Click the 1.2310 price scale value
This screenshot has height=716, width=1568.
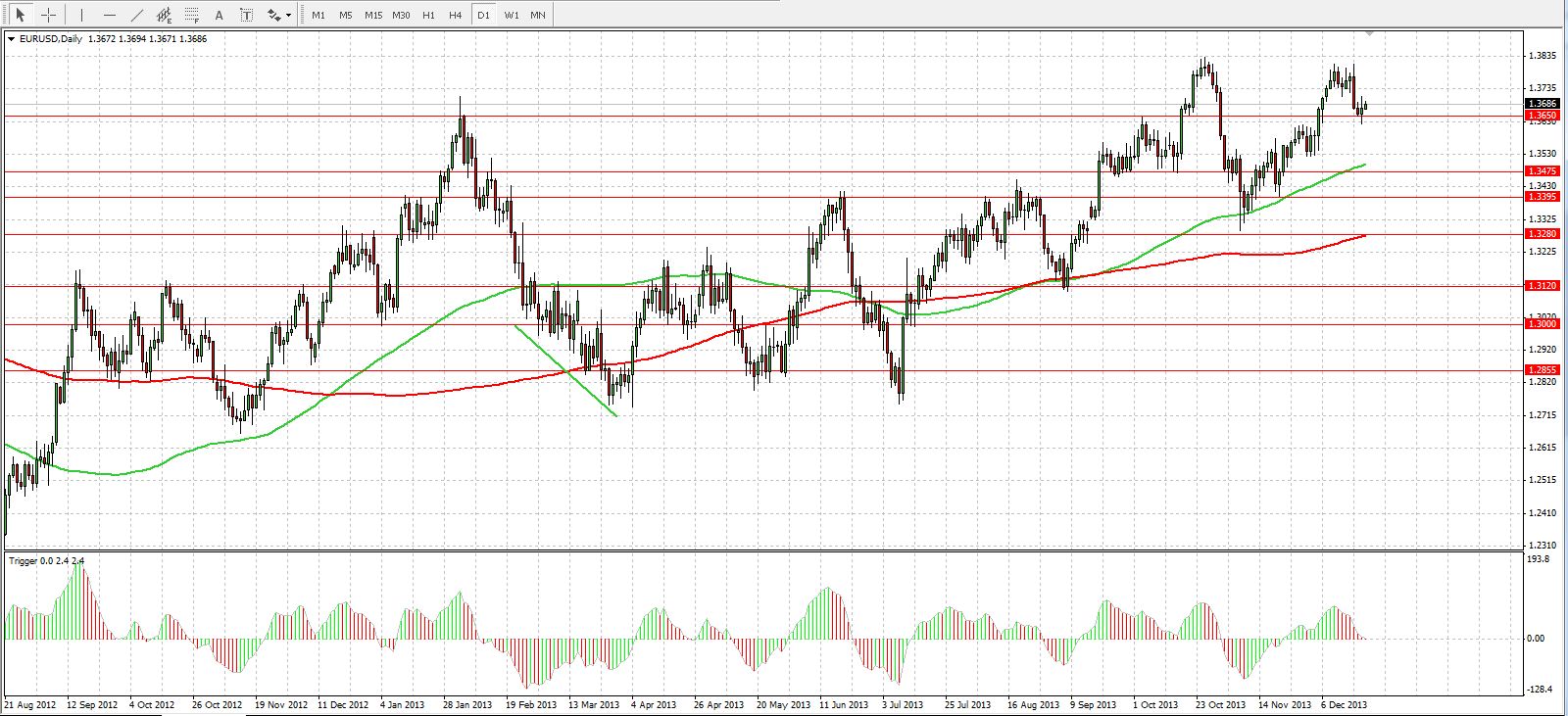tap(1543, 546)
